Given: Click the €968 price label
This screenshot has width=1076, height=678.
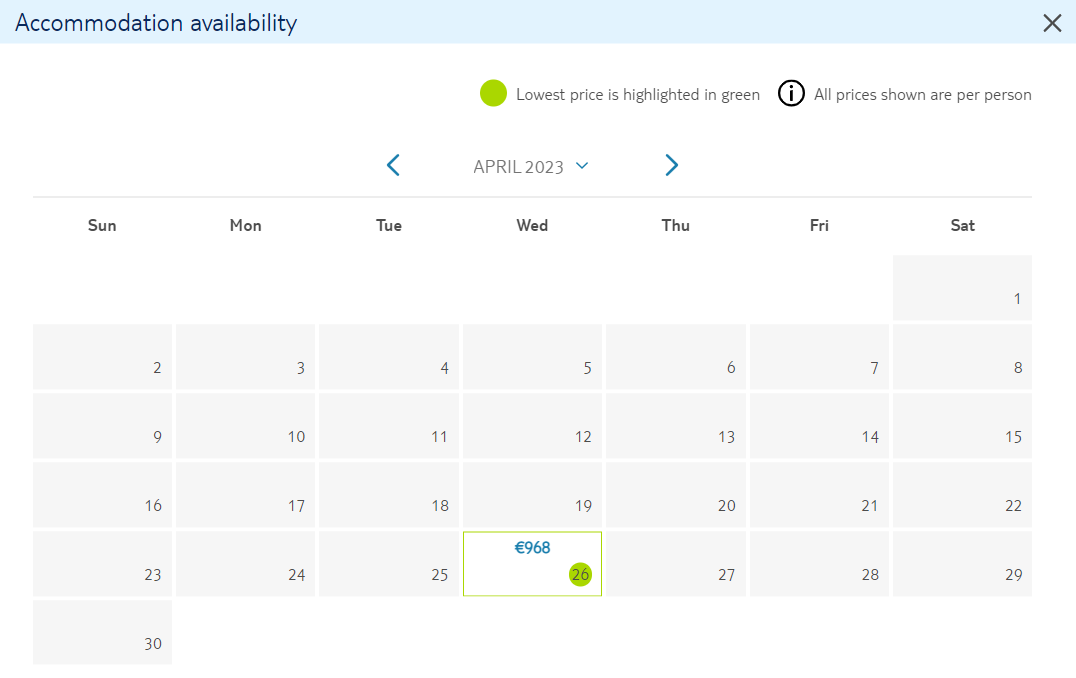Looking at the screenshot, I should click(533, 548).
